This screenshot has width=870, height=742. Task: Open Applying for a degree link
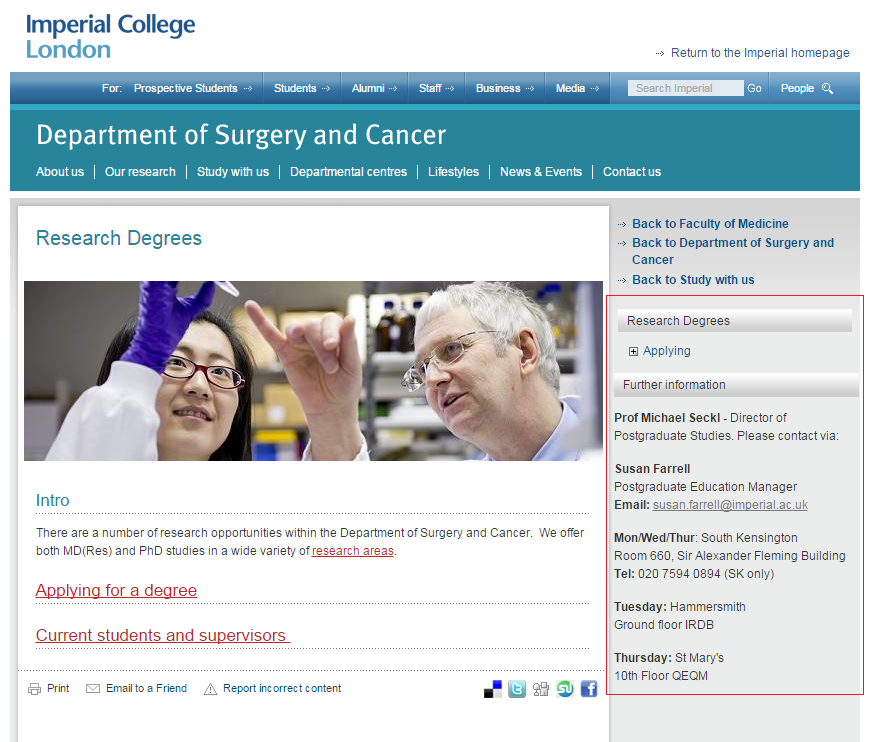click(116, 590)
